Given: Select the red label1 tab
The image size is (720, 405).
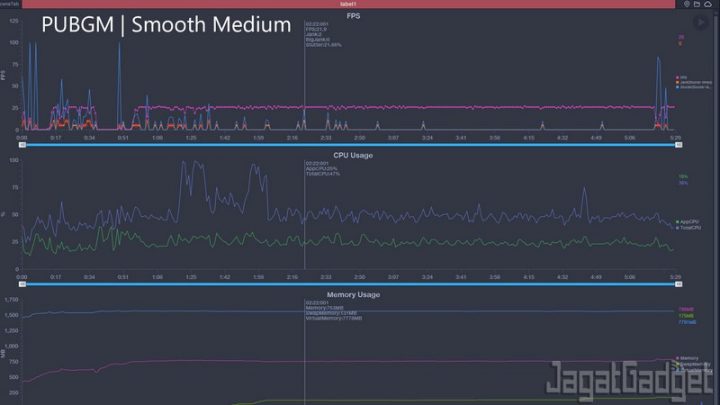Looking at the screenshot, I should pos(349,4).
